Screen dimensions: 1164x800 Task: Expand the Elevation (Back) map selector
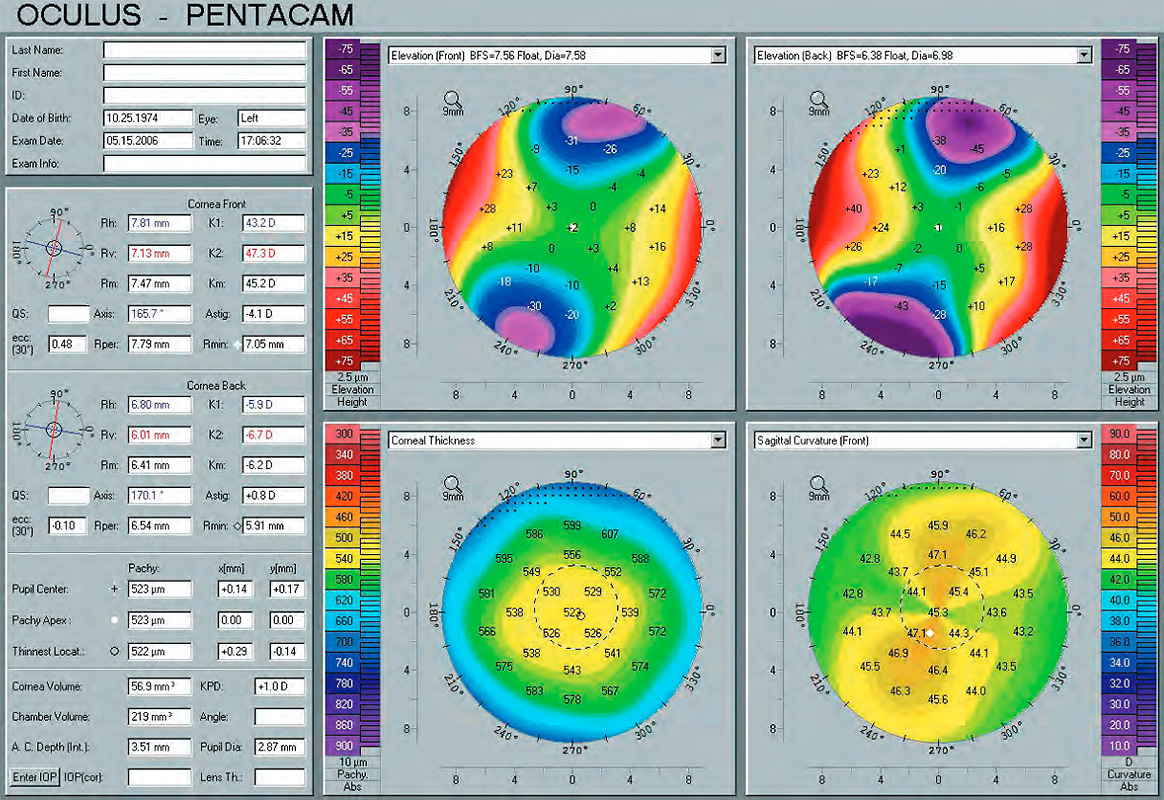(1083, 56)
